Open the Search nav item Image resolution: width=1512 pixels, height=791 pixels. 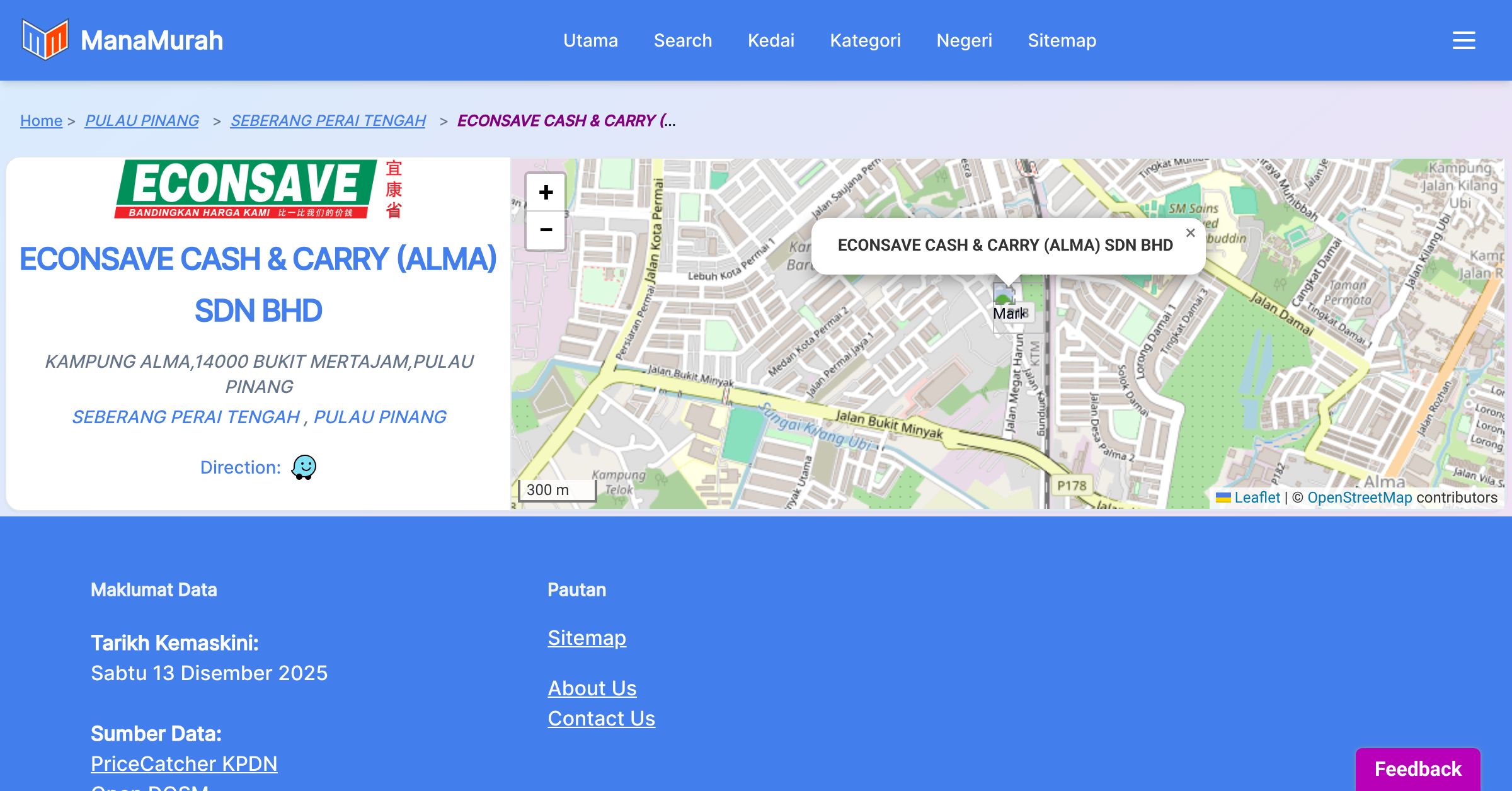682,40
